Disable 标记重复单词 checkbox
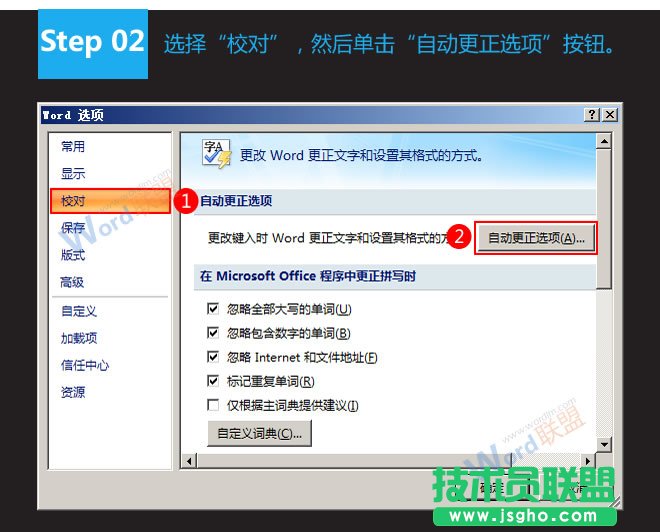The image size is (660, 532). (x=212, y=381)
